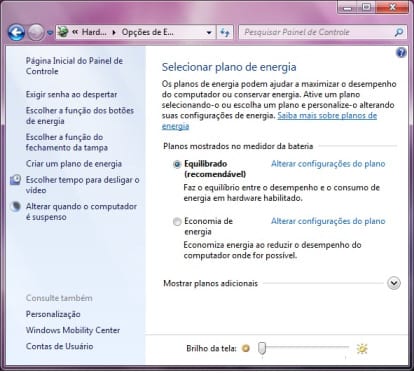The image size is (414, 373).
Task: Click the 'Consulte também' heading
Action: [x=59, y=298]
